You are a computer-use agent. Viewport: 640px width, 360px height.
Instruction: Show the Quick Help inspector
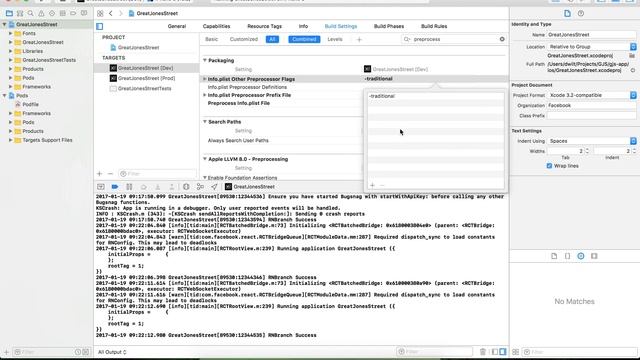581,13
